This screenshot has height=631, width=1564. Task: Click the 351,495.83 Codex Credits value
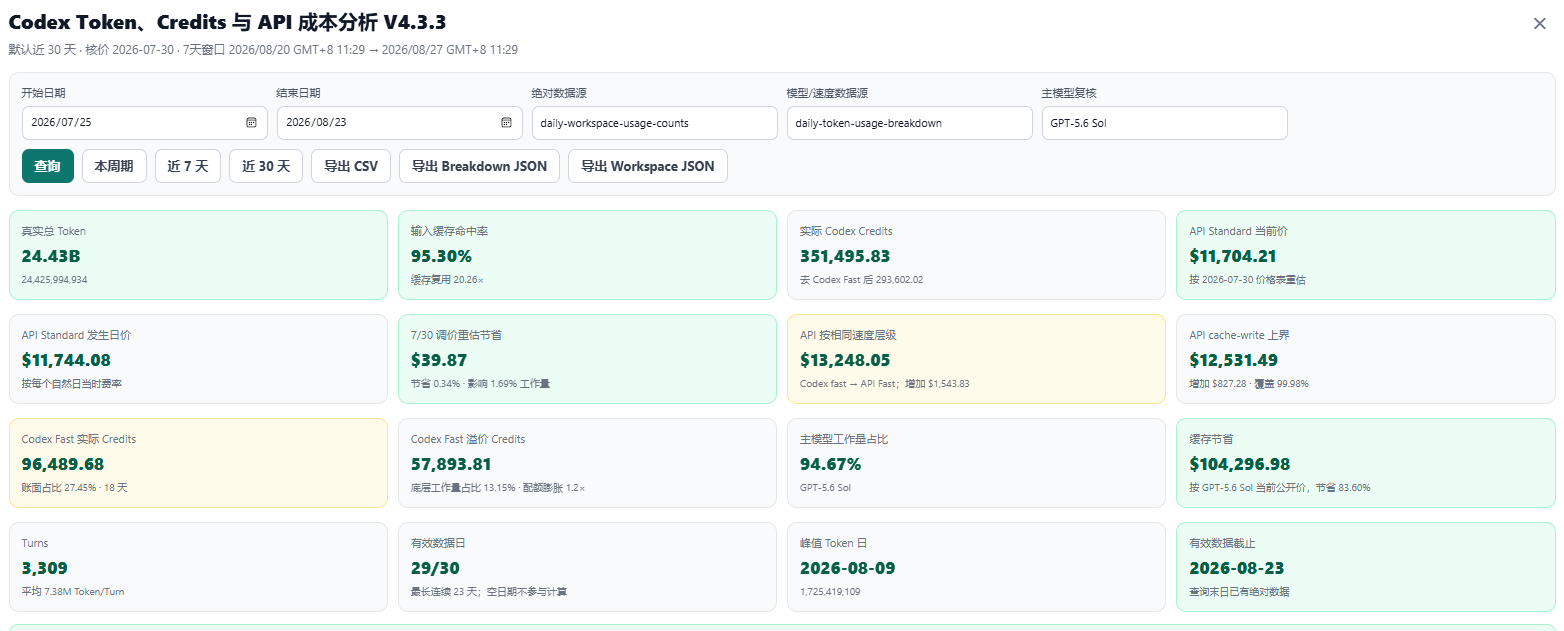coord(845,256)
